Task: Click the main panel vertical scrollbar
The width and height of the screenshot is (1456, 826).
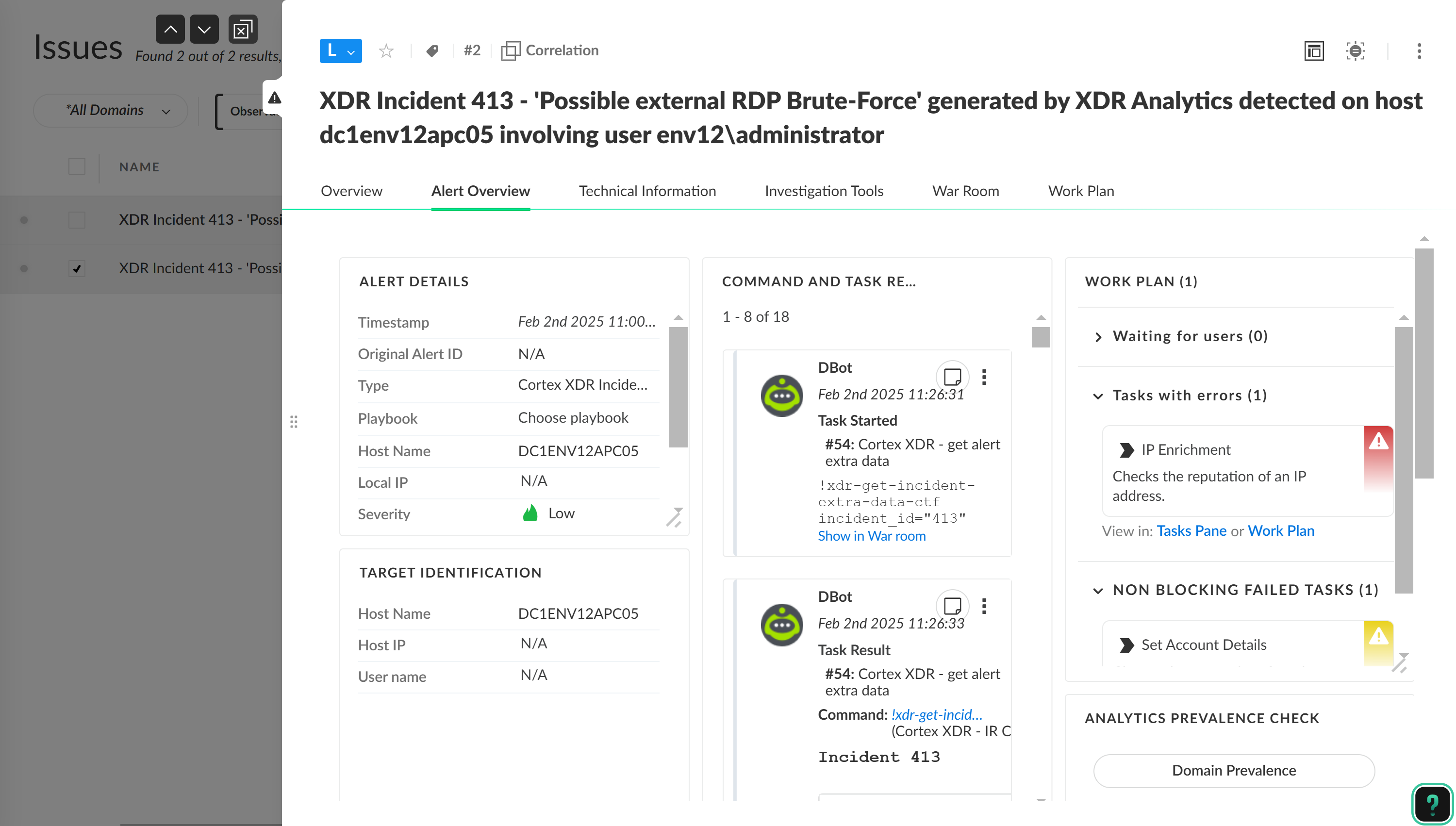Action: (1424, 363)
